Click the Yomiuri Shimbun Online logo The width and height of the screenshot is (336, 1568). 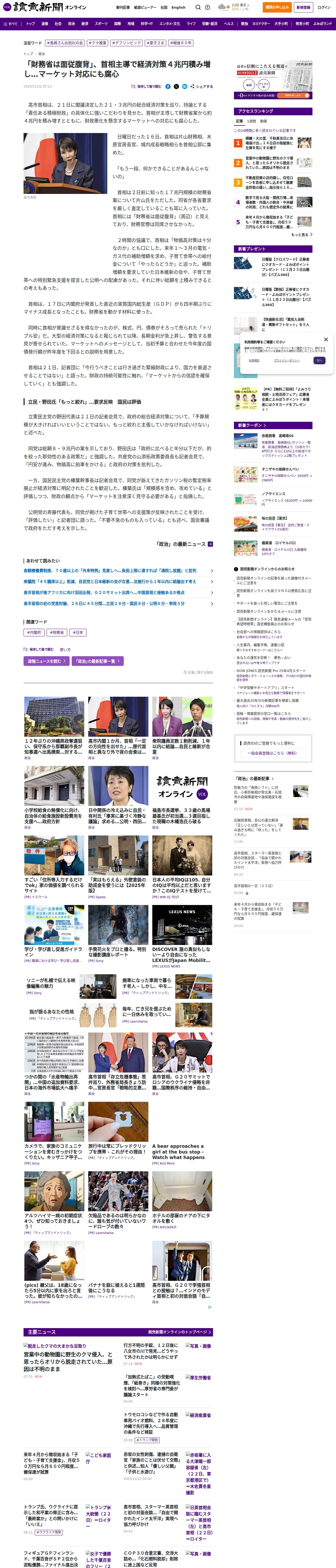tap(44, 7)
